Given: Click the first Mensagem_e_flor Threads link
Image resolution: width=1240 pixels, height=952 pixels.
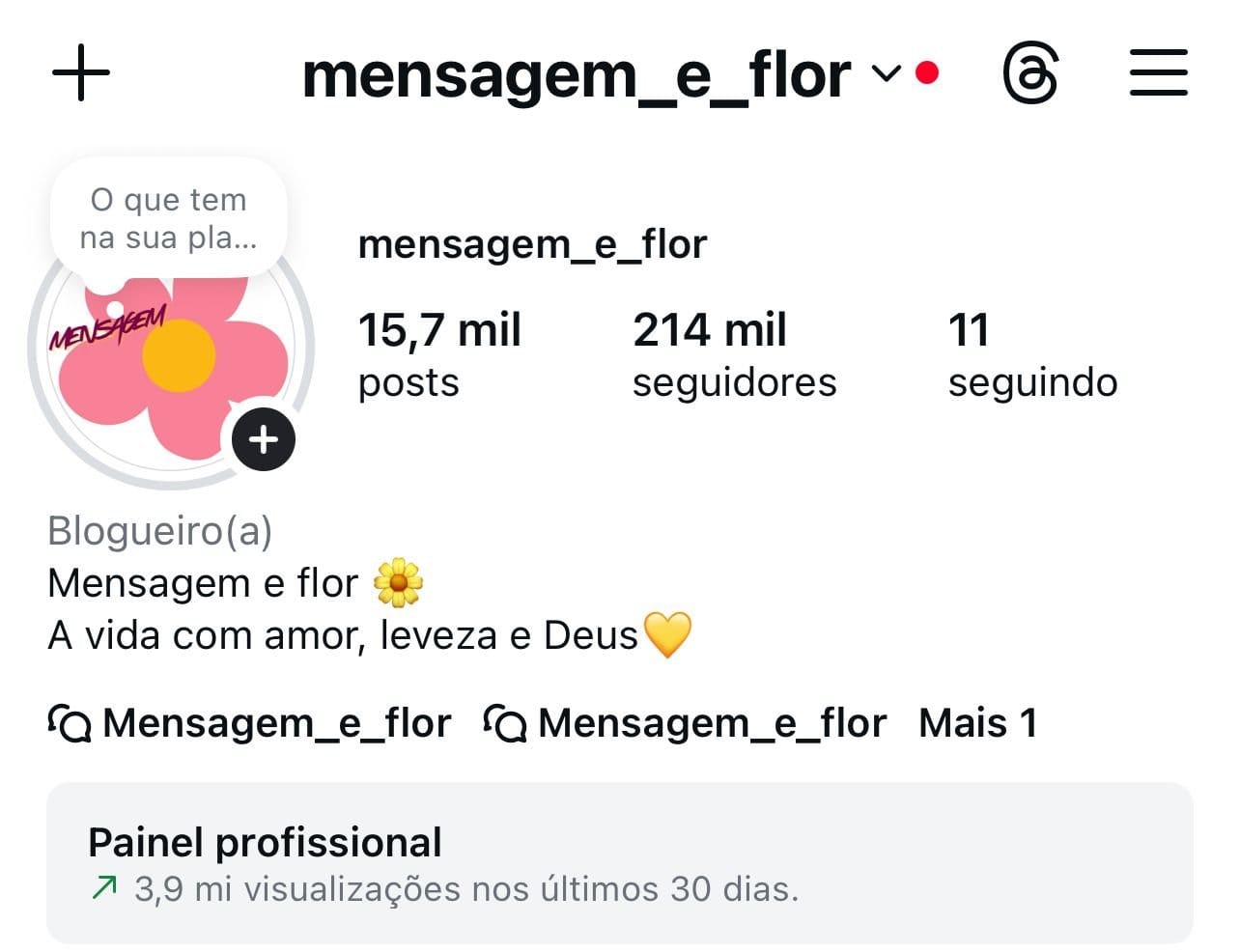Looking at the screenshot, I should [x=276, y=723].
